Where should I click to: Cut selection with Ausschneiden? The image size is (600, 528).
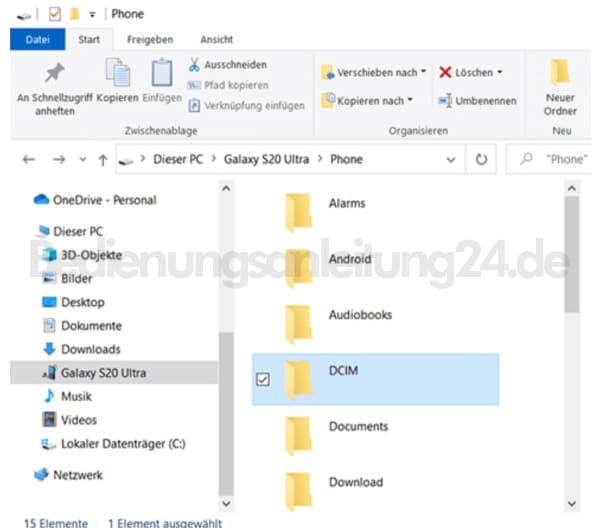coord(228,65)
